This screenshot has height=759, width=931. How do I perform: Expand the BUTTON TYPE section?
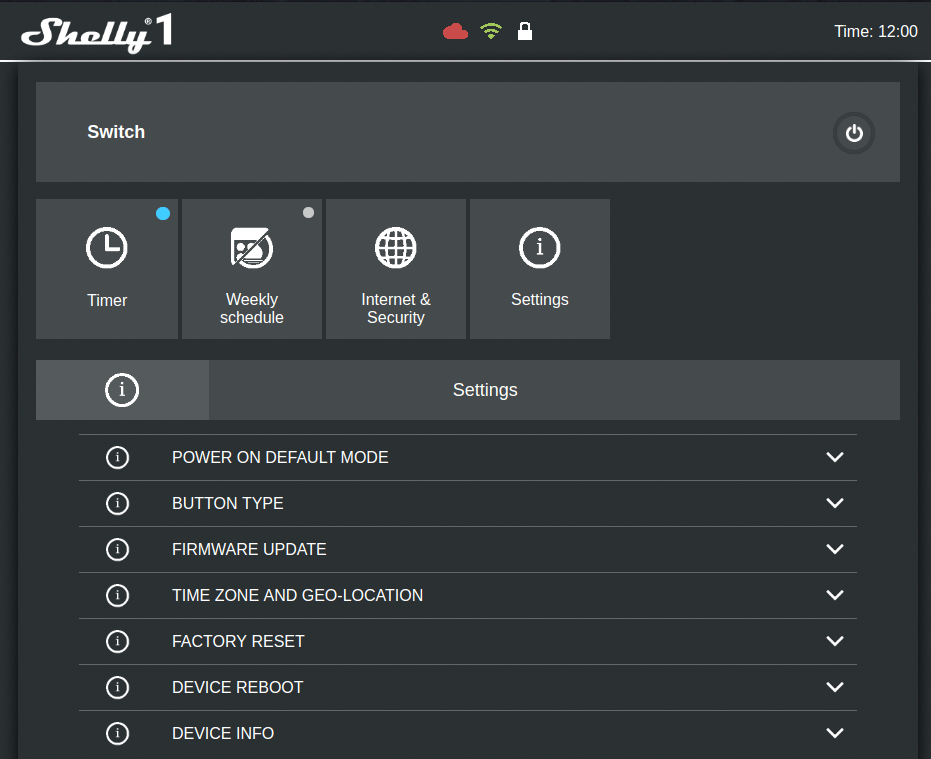click(x=466, y=503)
